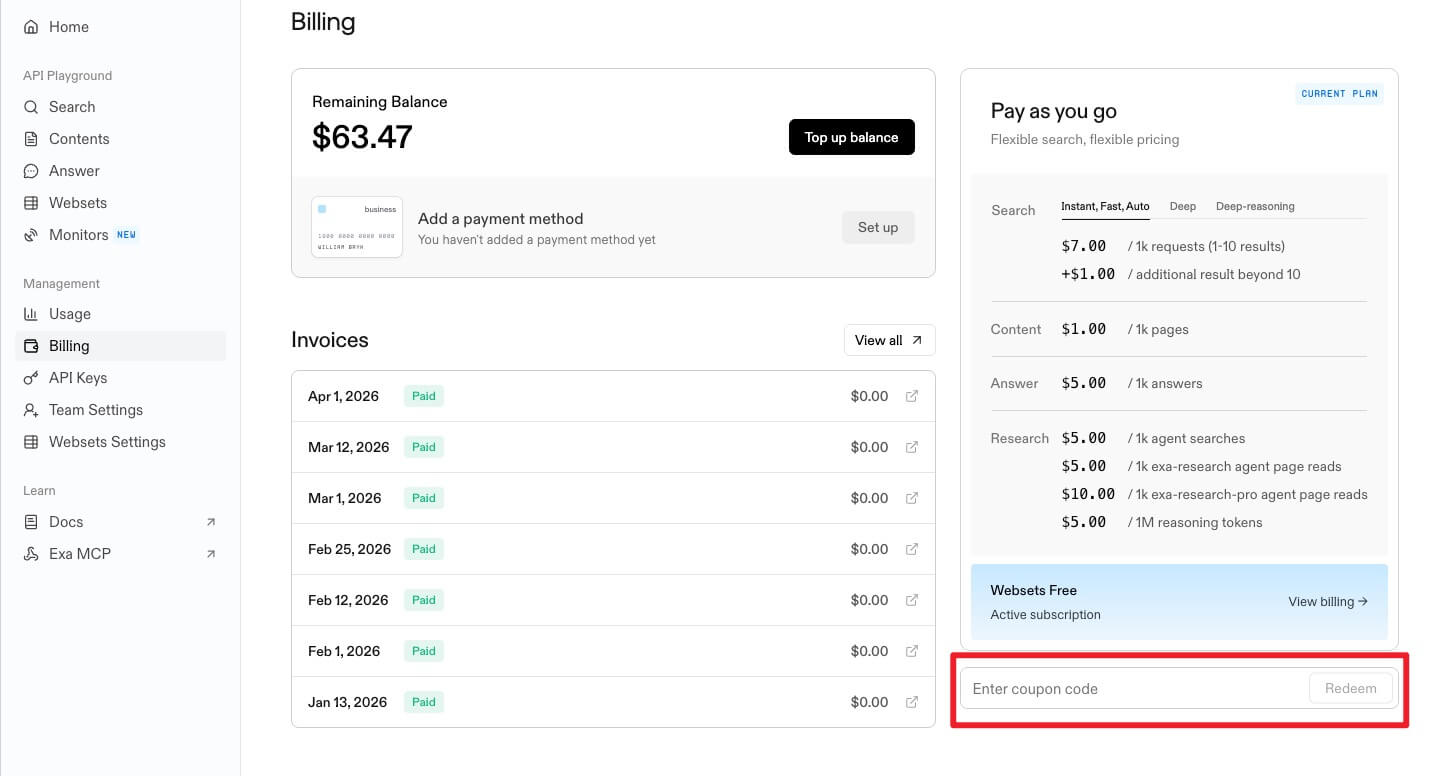Click the $63.47 remaining balance amount
This screenshot has height=776, width=1432.
362,137
